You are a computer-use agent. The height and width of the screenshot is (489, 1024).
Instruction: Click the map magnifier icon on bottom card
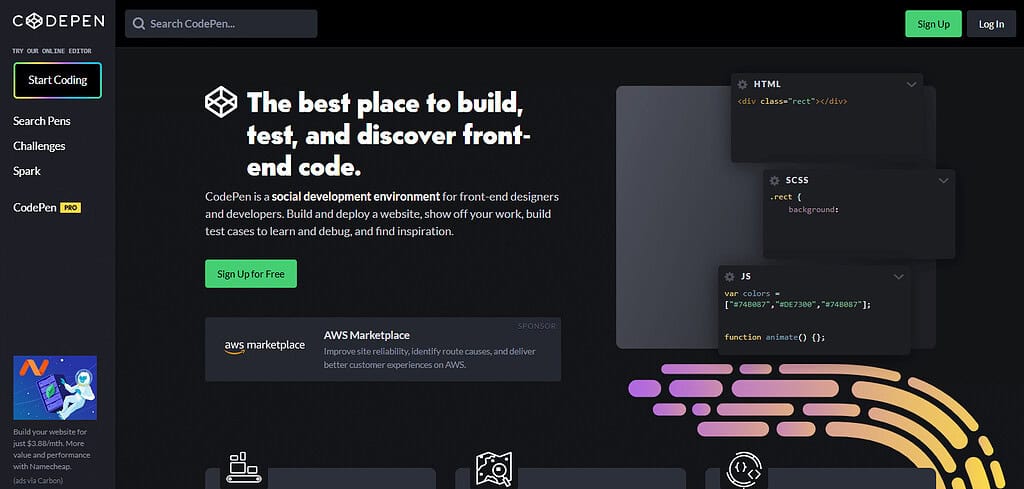pyautogui.click(x=494, y=468)
